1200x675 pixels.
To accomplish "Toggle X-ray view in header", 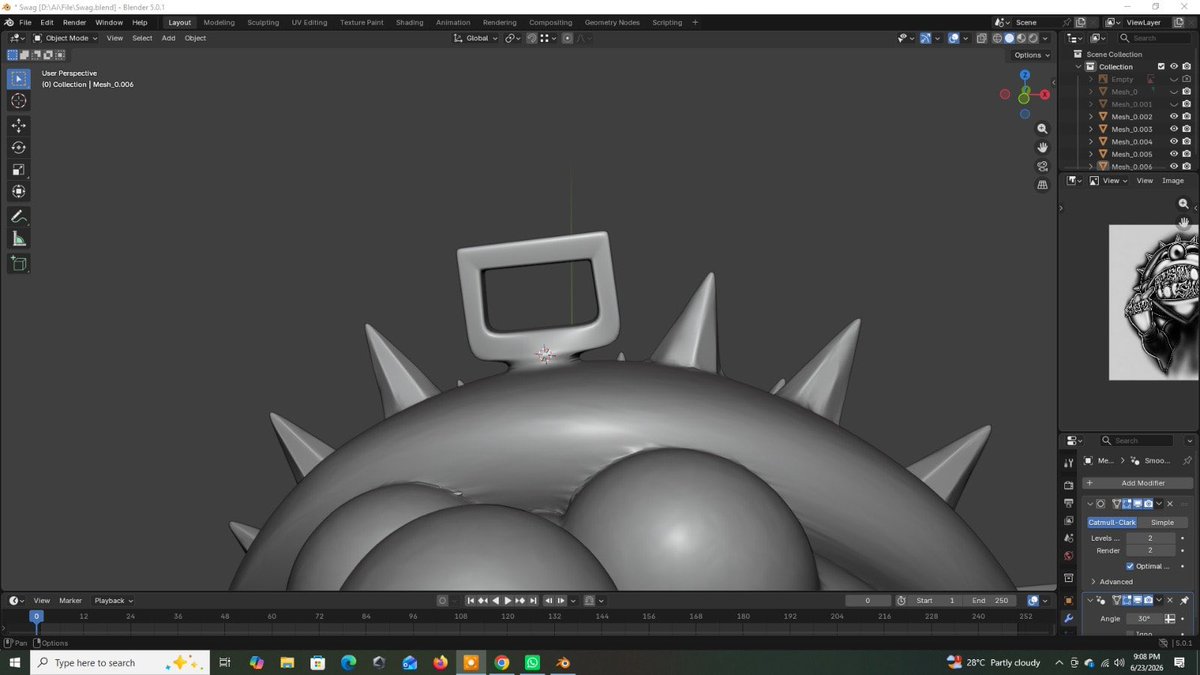I will pos(981,38).
